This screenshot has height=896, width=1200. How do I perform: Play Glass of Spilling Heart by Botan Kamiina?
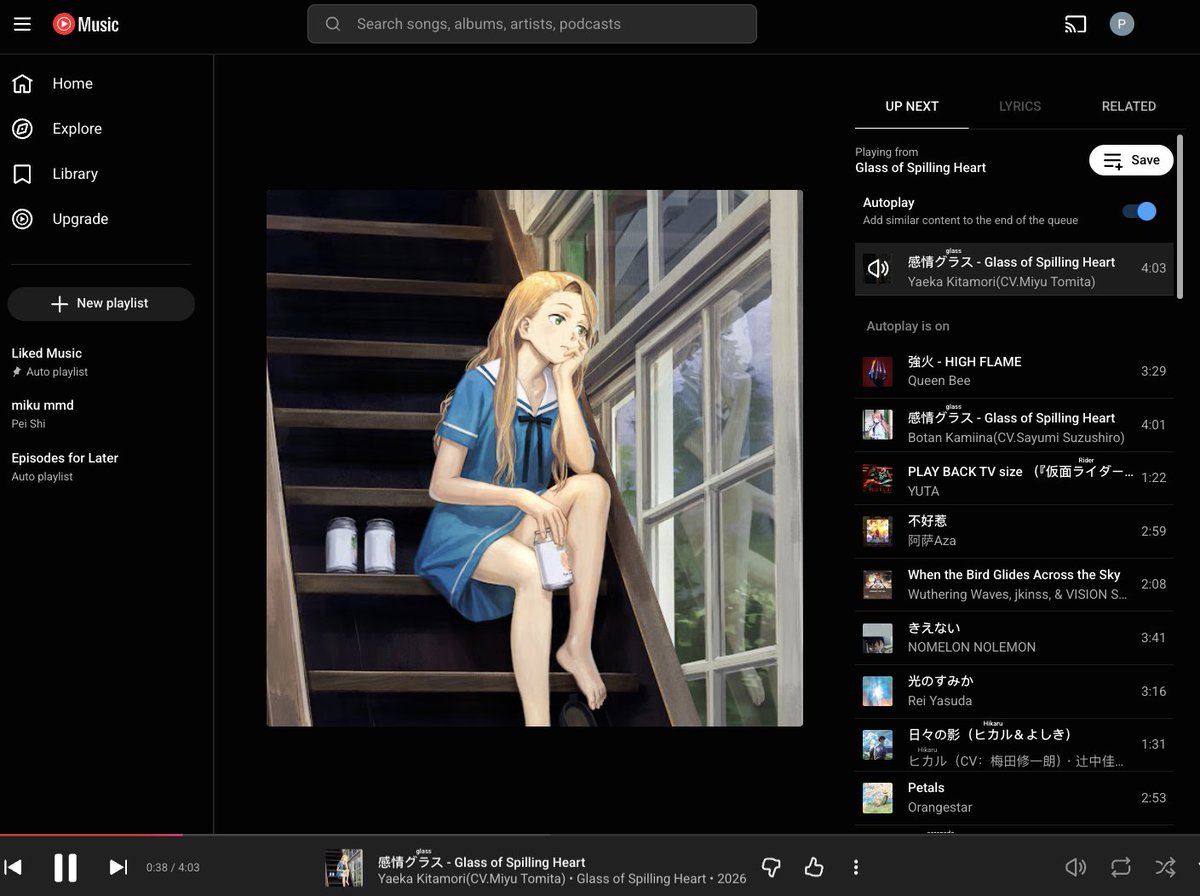coord(1014,424)
